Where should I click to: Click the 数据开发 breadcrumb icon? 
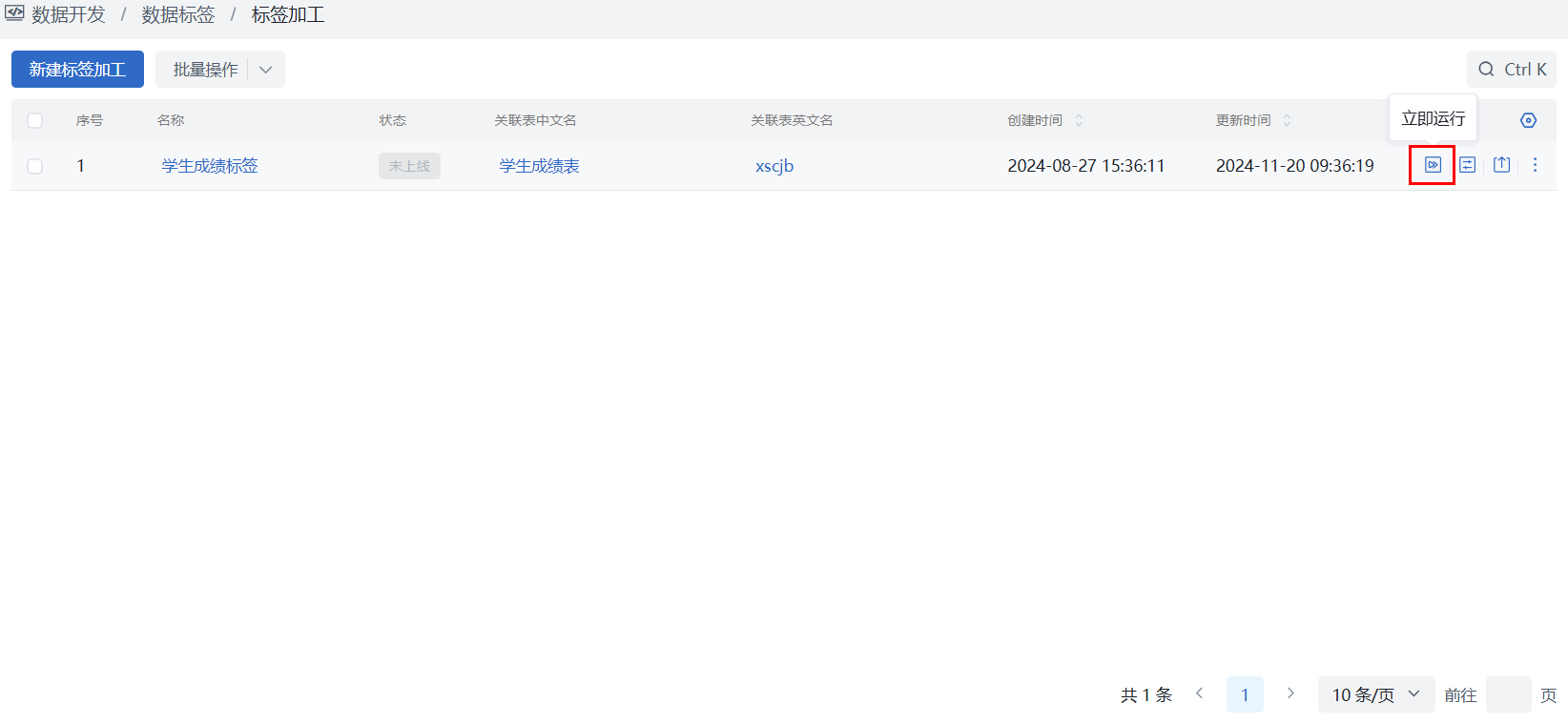14,14
